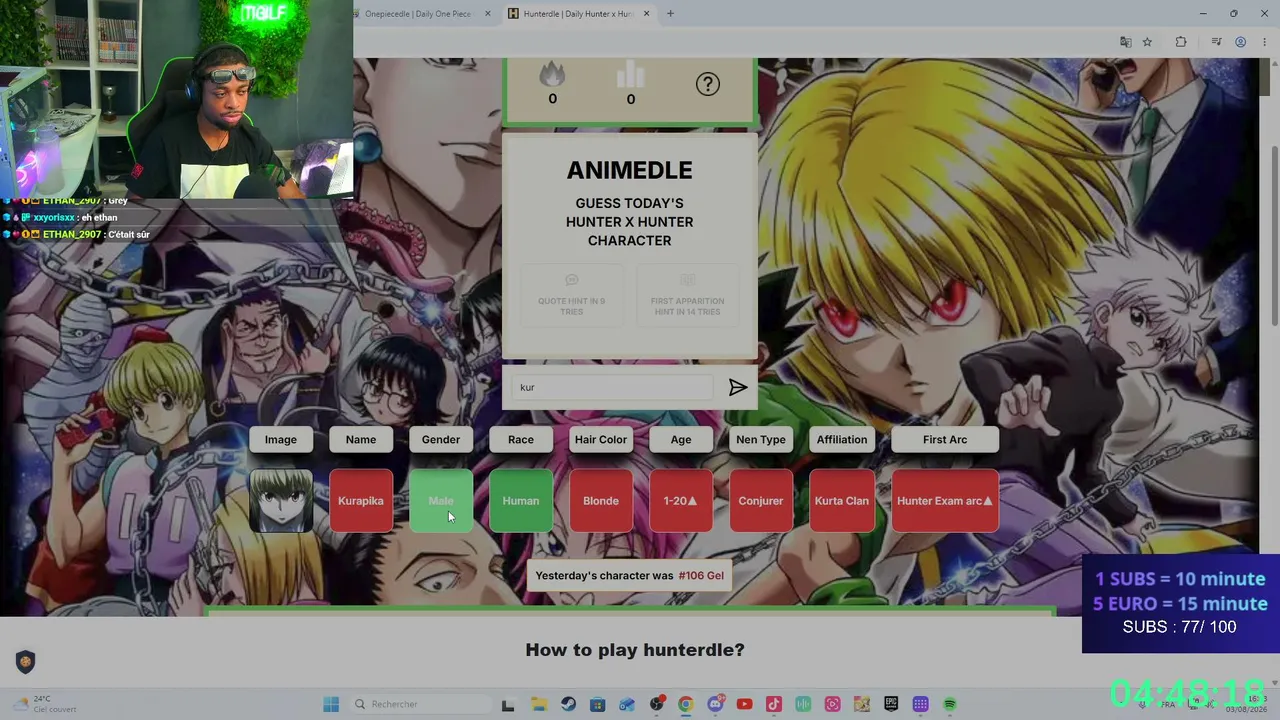This screenshot has width=1280, height=720.
Task: Click the Quote hint button
Action: tap(572, 296)
